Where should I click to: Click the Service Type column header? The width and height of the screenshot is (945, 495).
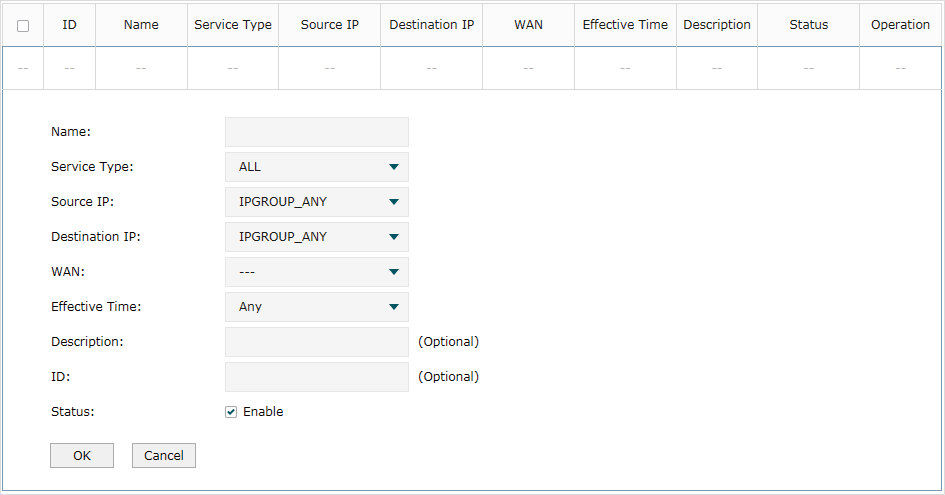(x=233, y=25)
